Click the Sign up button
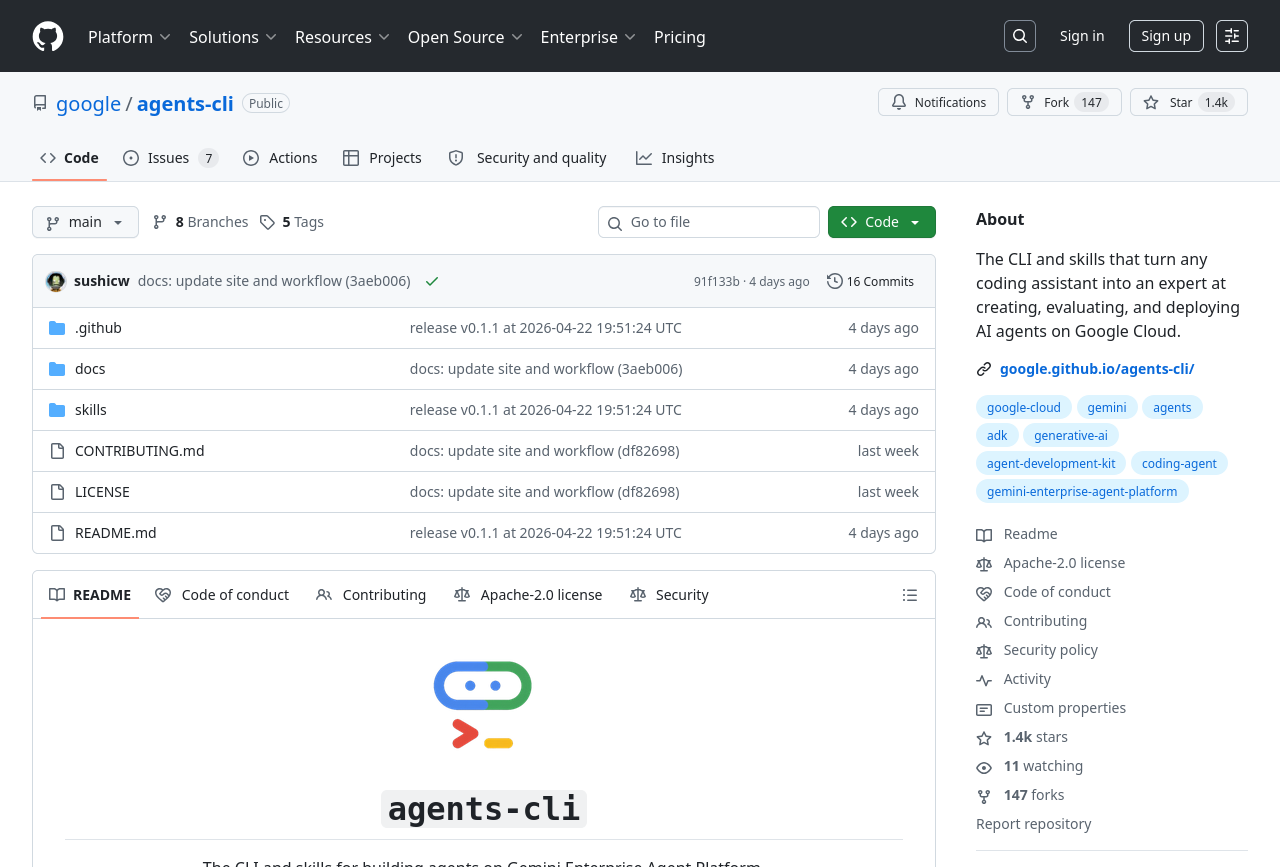Screen dimensions: 1280x867 [x=1165, y=36]
